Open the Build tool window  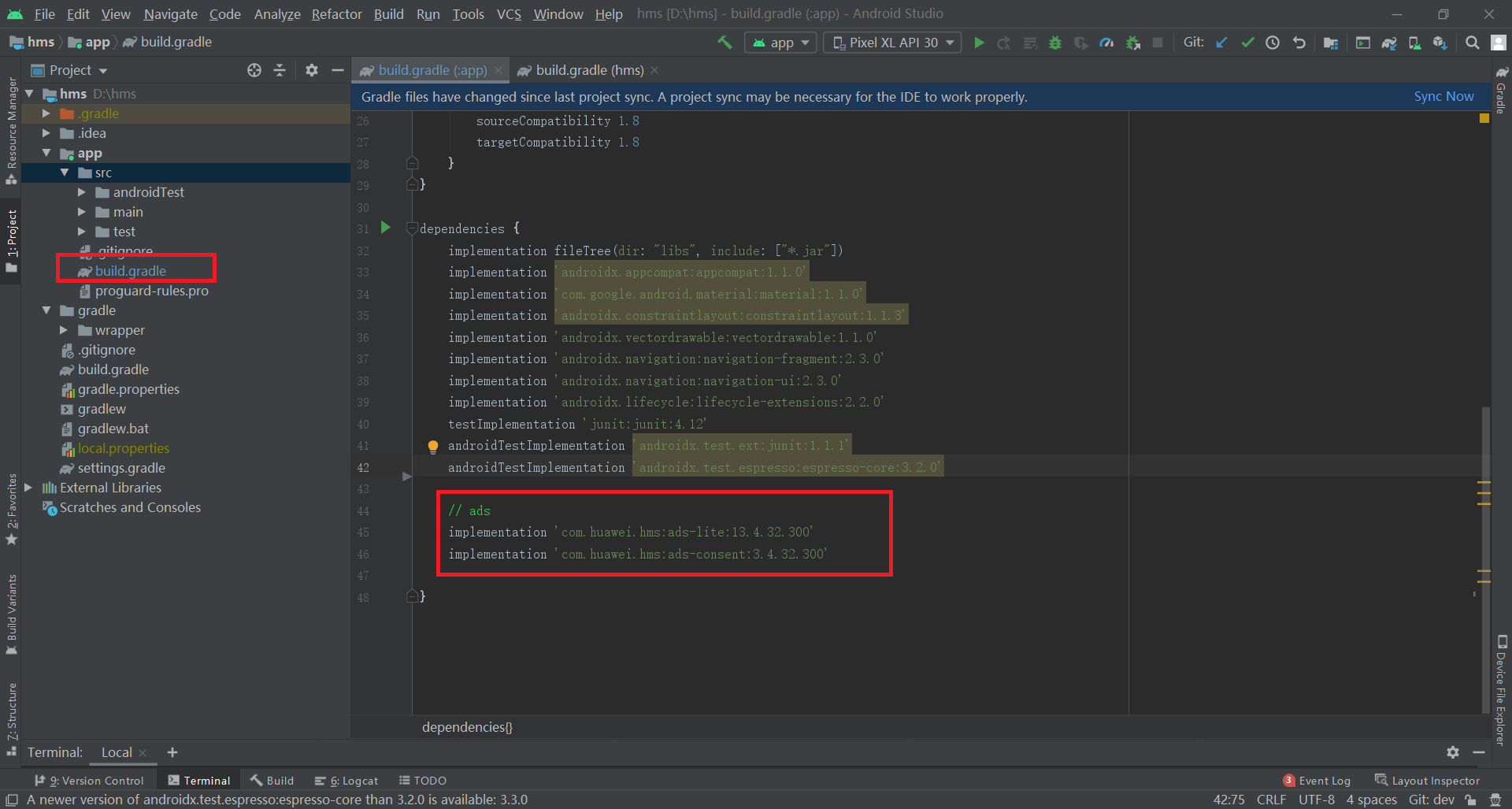tap(272, 781)
